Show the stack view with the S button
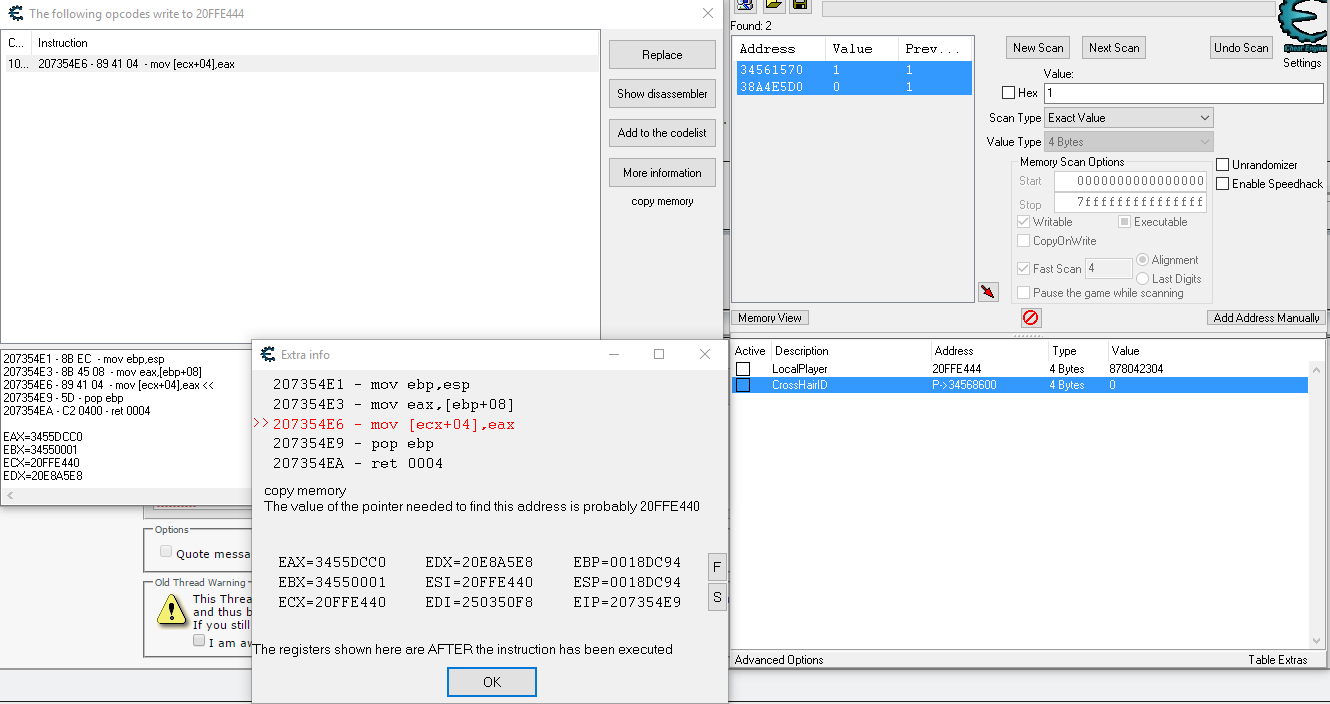Image resolution: width=1330 pixels, height=704 pixels. 716,597
